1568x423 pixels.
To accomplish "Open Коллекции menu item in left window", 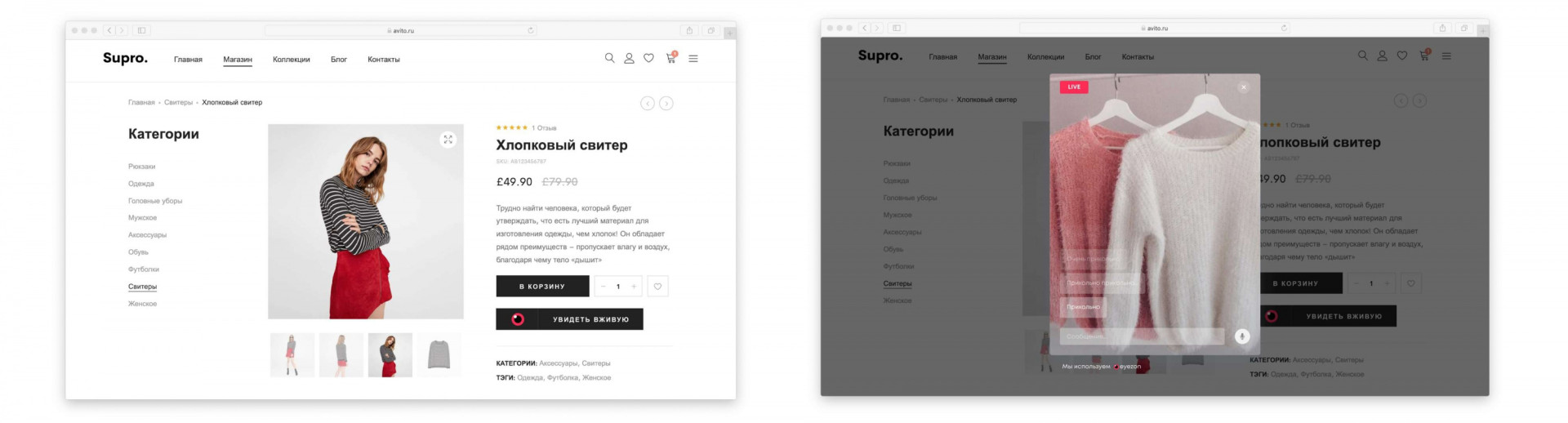I will pos(292,60).
